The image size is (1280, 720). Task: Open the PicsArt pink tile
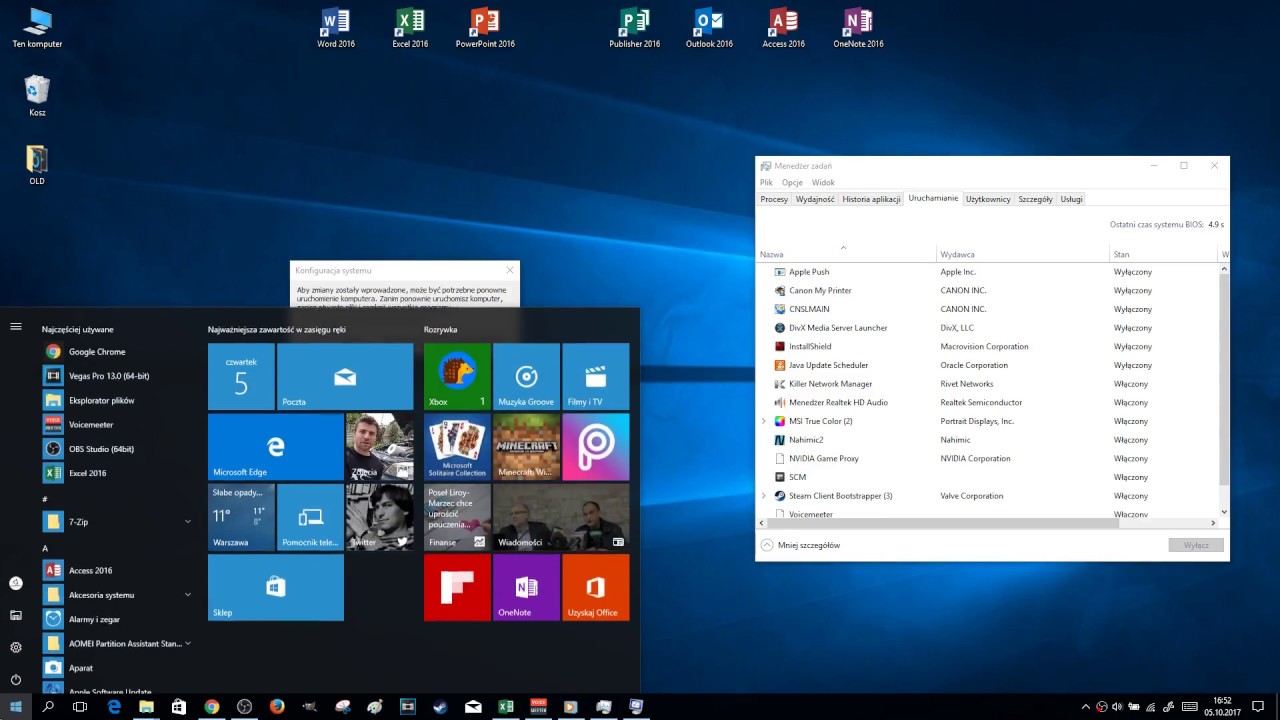[596, 447]
